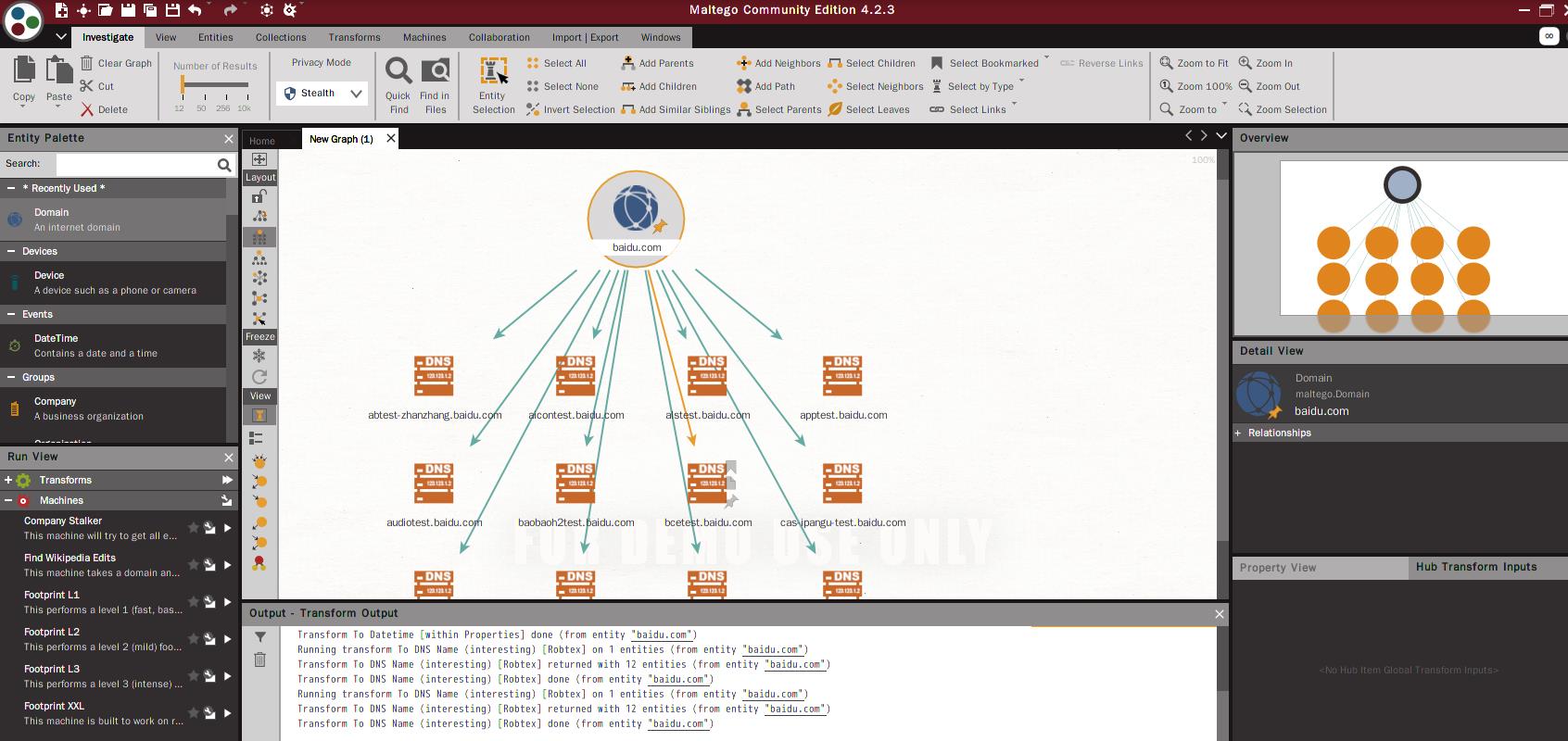Open the Import | Export ribbon tab
The image size is (1568, 741).
tap(585, 37)
